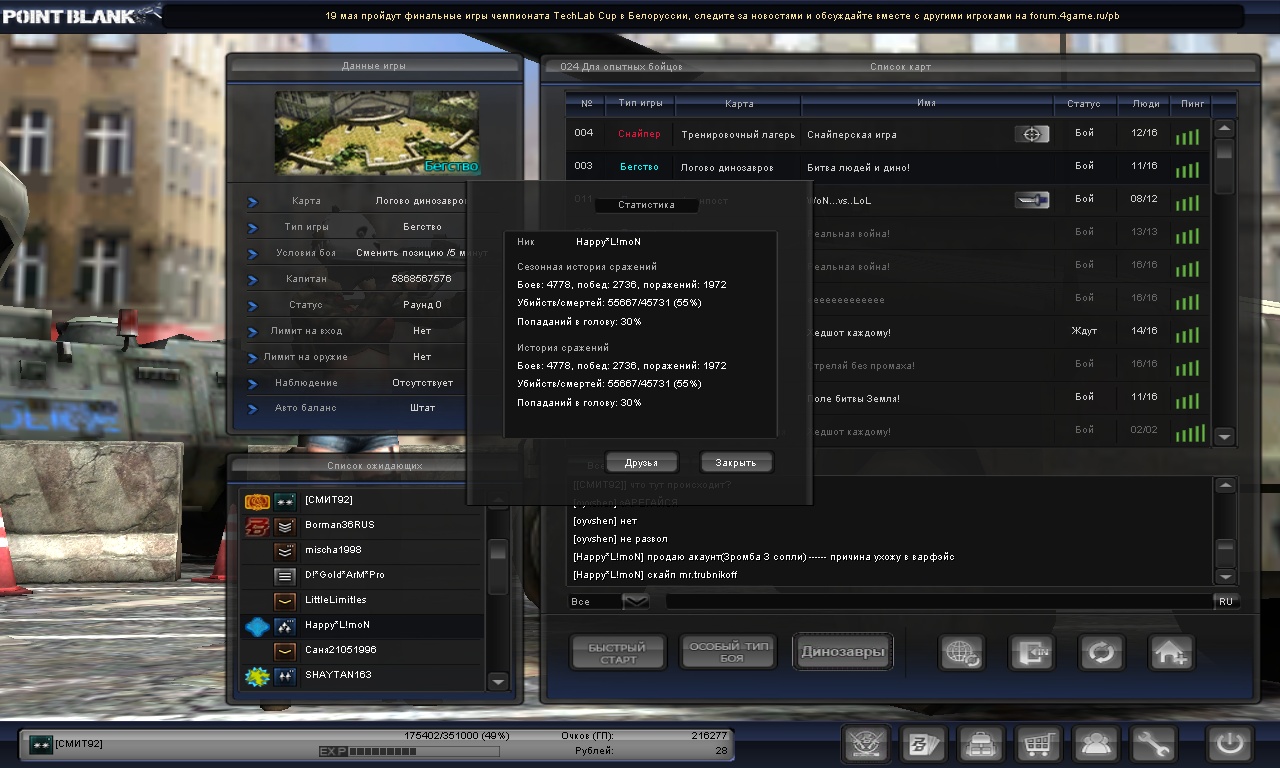
Task: Click the Логово динозавров map thumbnail
Action: (376, 133)
